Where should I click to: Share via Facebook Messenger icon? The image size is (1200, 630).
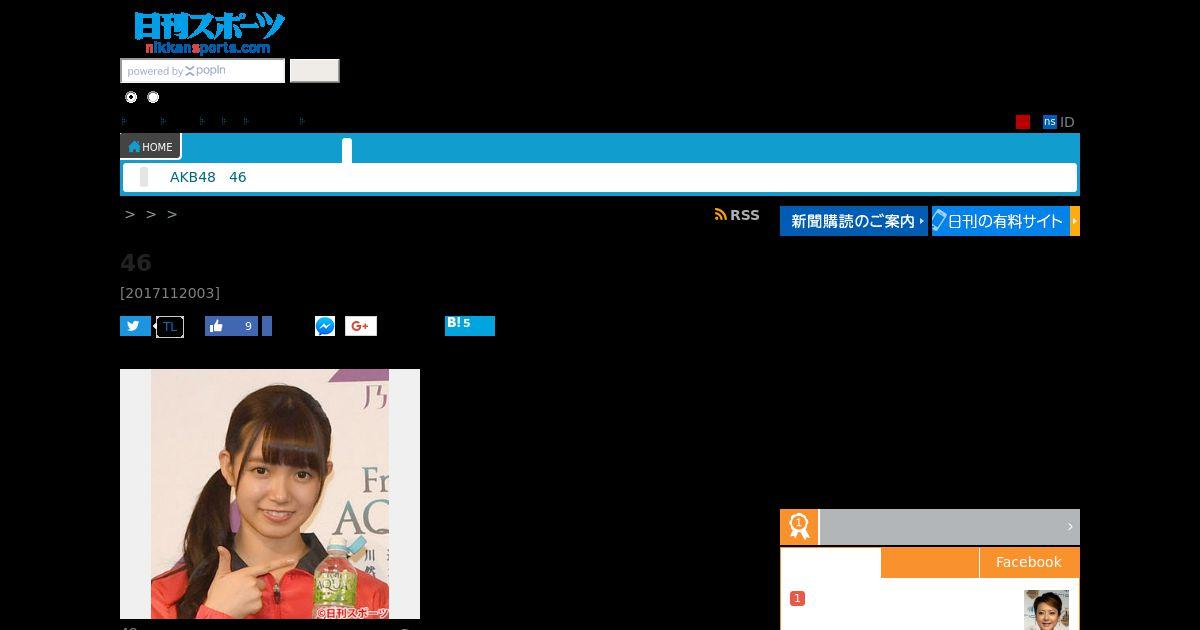point(325,326)
